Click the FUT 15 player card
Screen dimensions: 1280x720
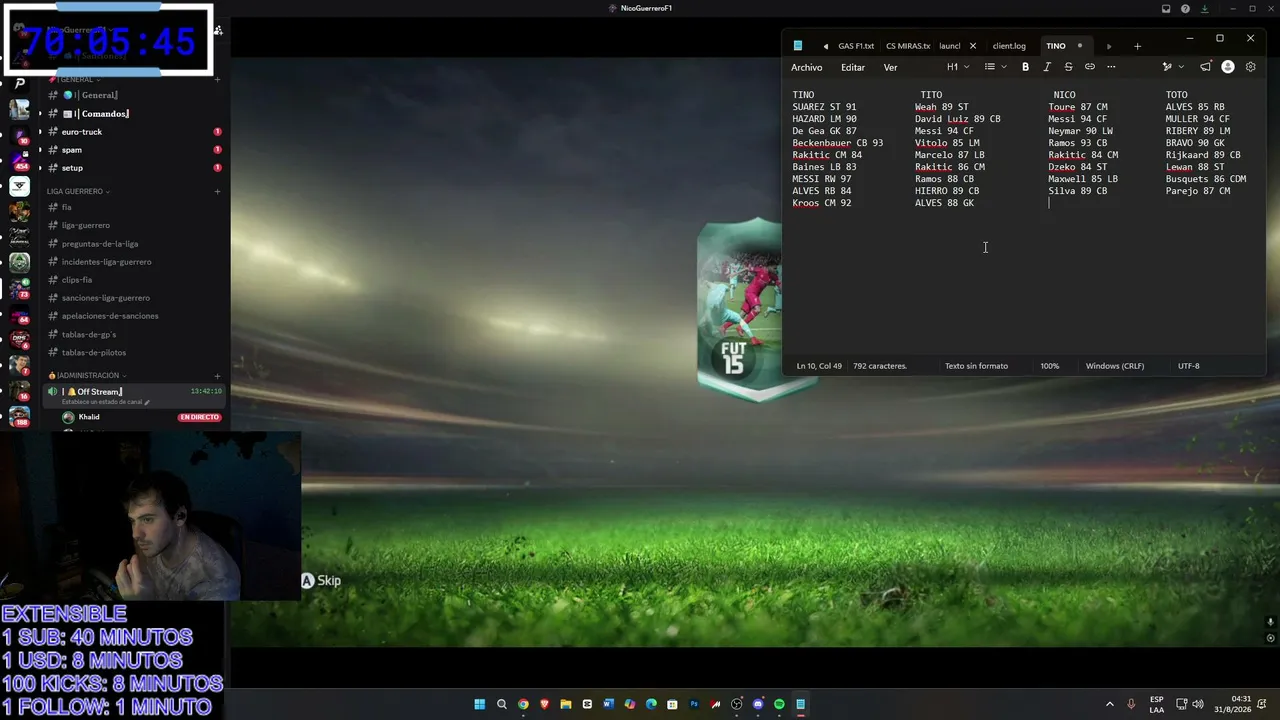click(740, 310)
